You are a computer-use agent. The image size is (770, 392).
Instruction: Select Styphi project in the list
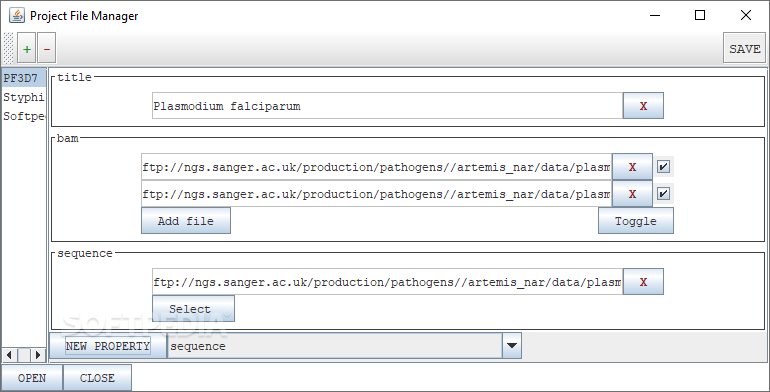(x=24, y=97)
